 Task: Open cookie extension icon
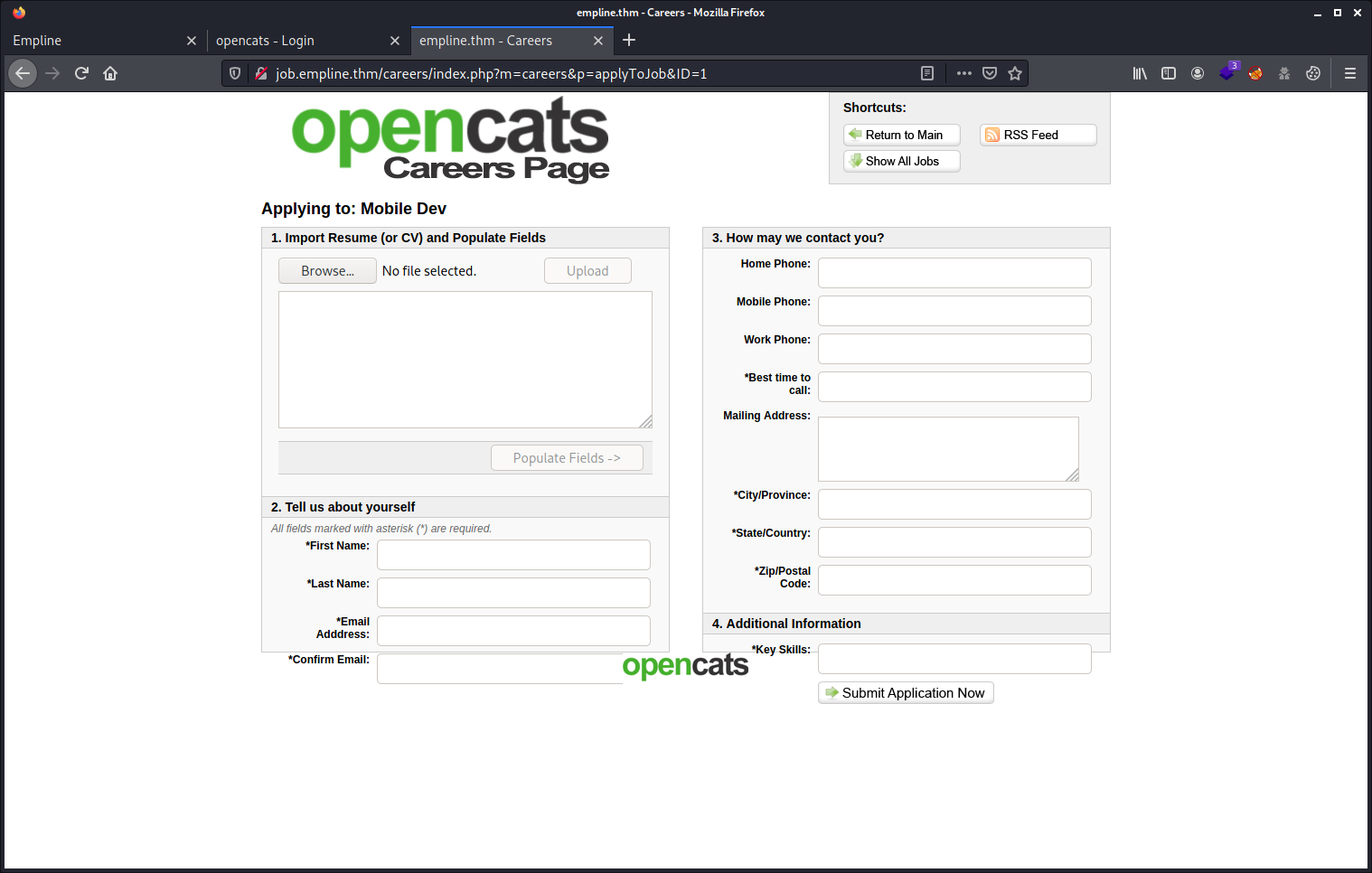click(1313, 73)
